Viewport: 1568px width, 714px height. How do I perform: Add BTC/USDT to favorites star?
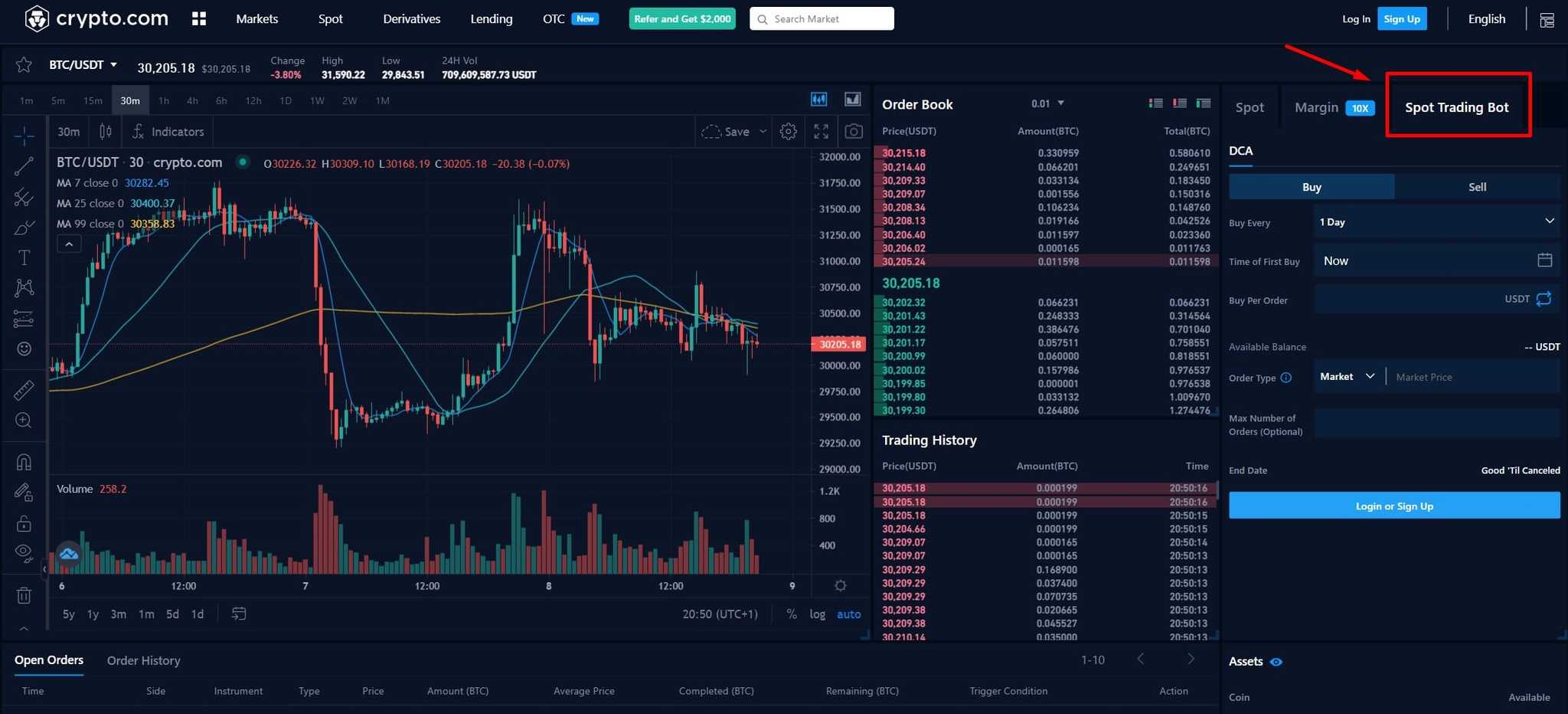coord(24,65)
